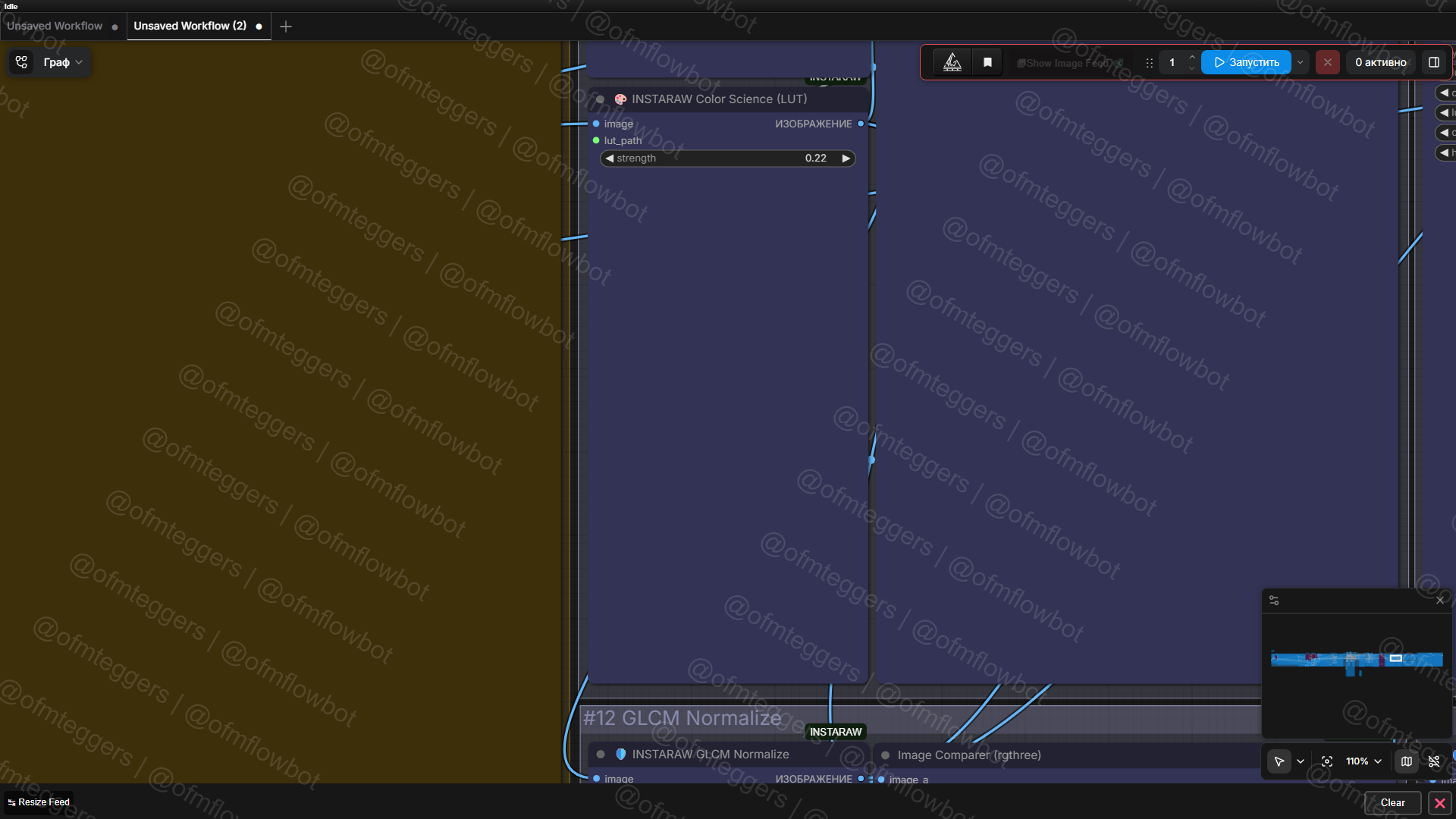Click the red cancel X in run toolbar
Image resolution: width=1456 pixels, height=819 pixels.
1327,62
